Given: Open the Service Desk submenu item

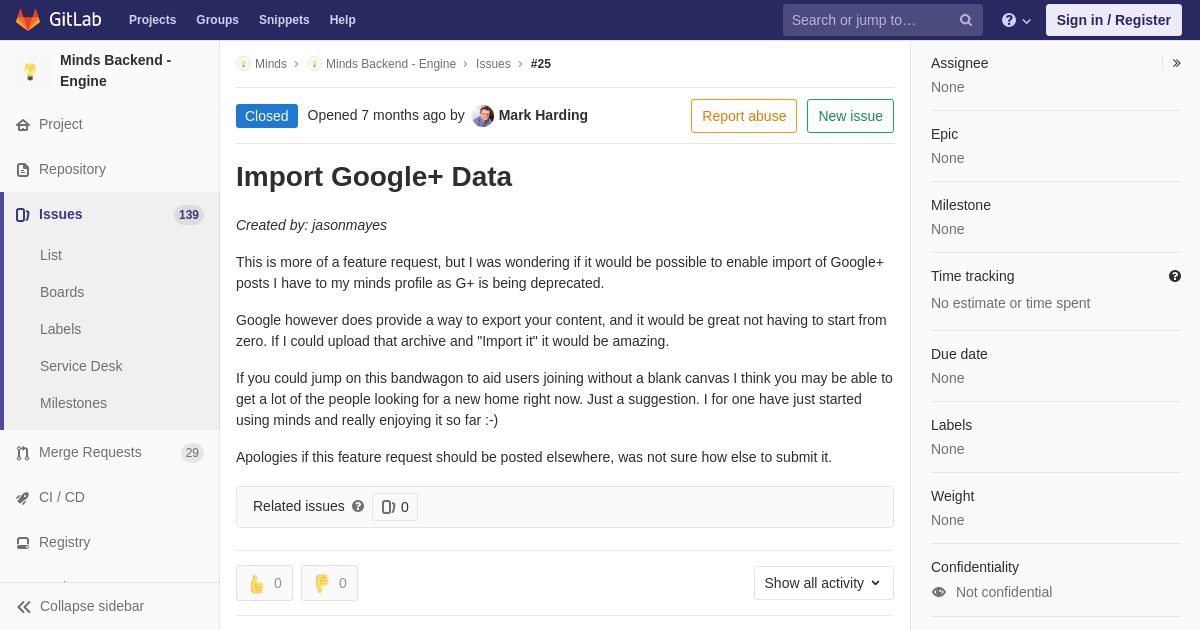Looking at the screenshot, I should [81, 366].
